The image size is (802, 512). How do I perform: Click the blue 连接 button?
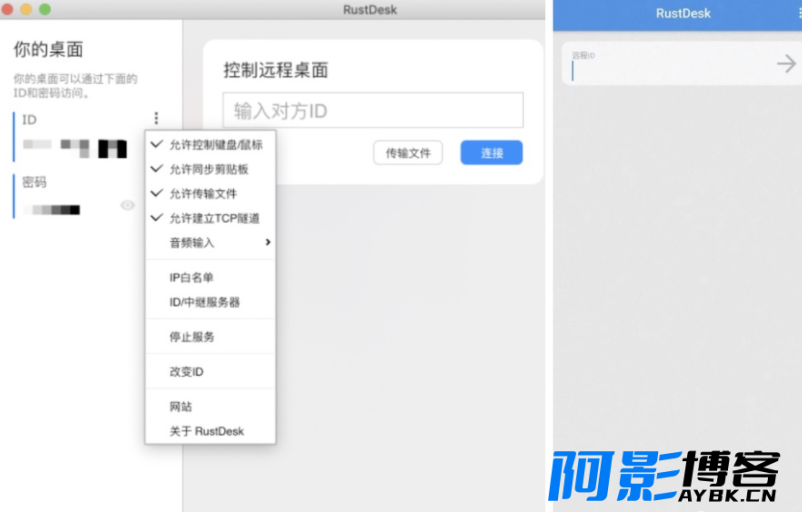pos(492,153)
